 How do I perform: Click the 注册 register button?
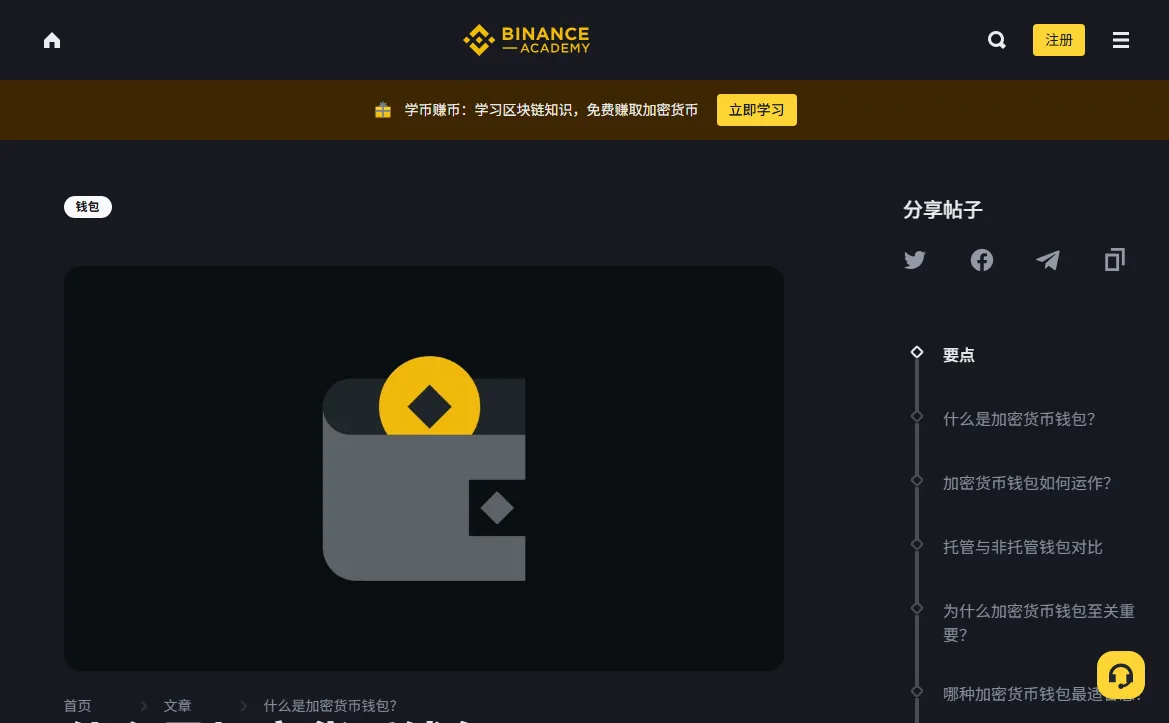1059,40
